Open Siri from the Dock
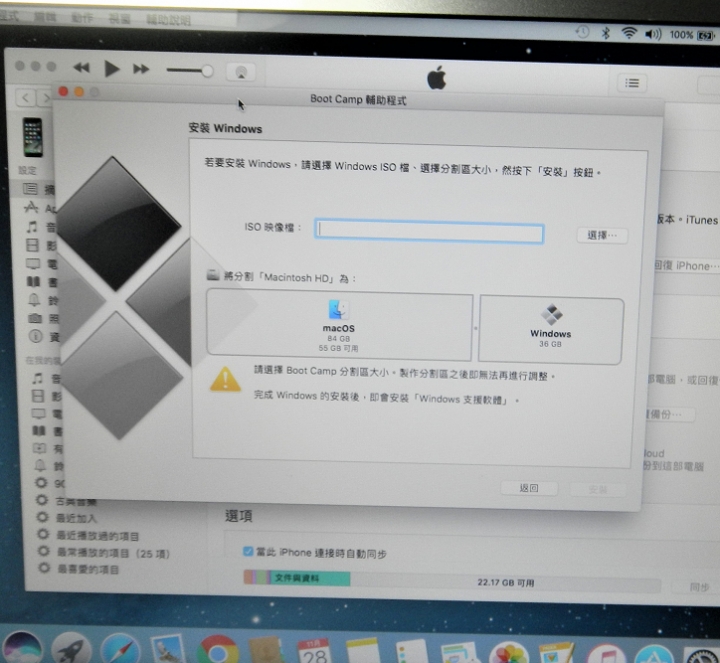The width and height of the screenshot is (720, 663). (20, 648)
